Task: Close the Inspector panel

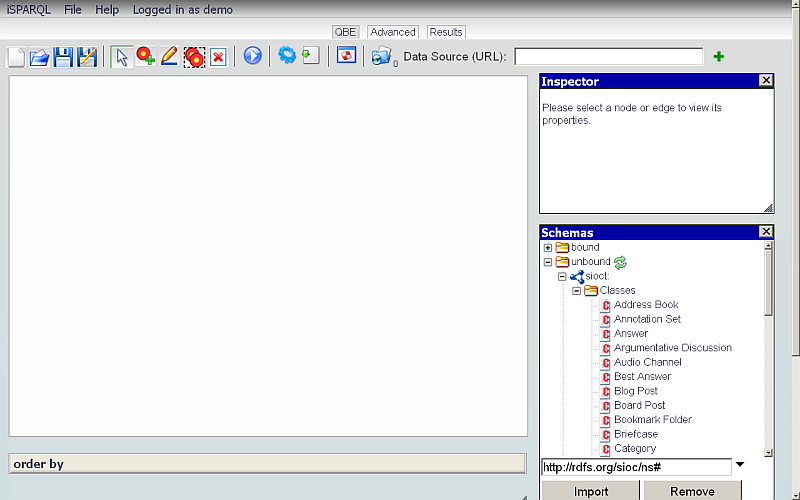Action: (x=766, y=81)
